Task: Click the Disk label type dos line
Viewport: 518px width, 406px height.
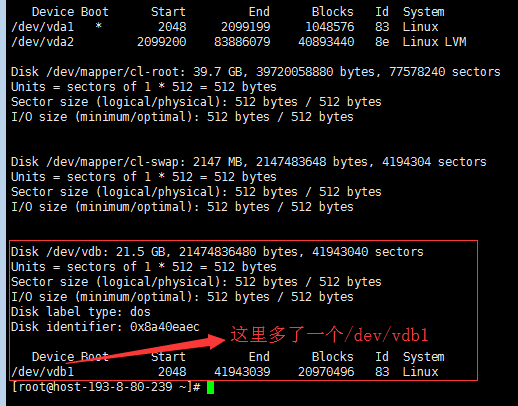Action: (81, 312)
